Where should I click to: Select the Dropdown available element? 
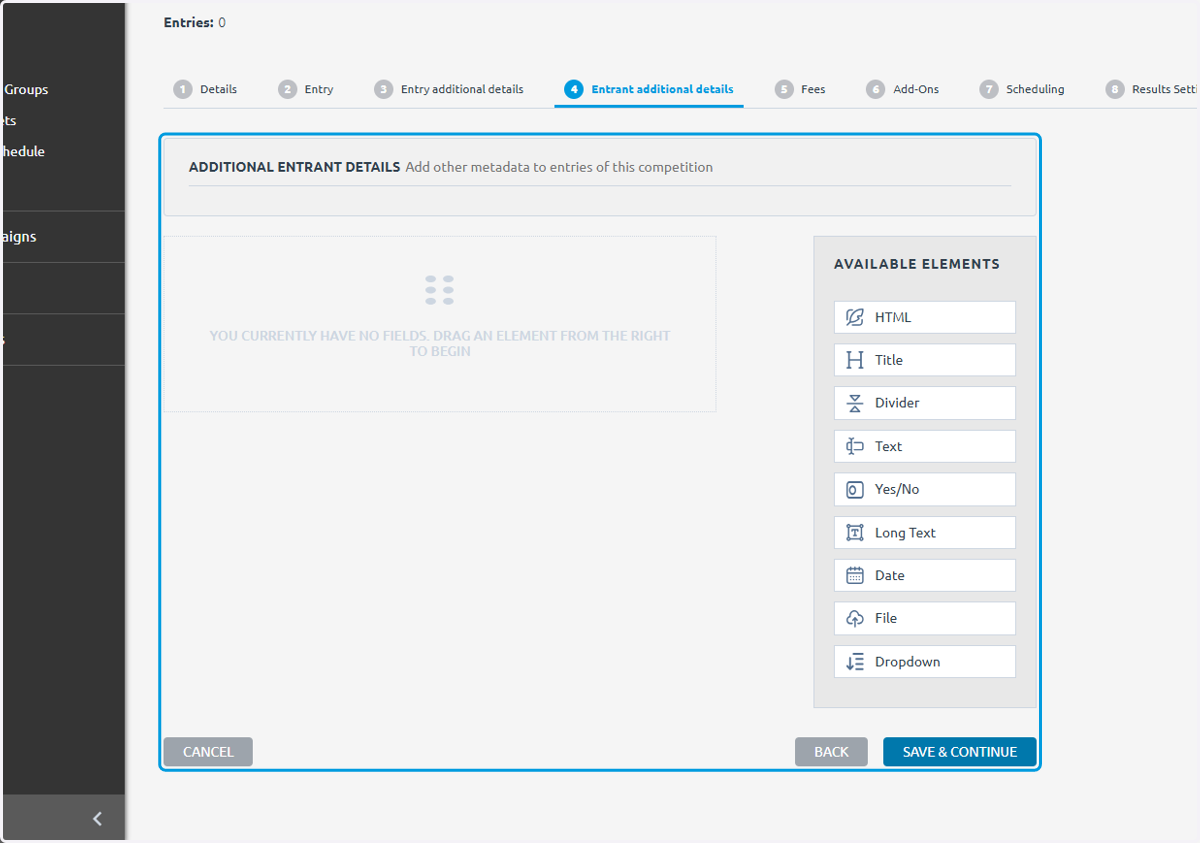pos(925,662)
